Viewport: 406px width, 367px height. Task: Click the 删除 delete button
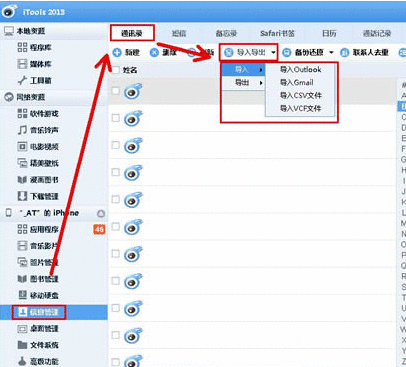coord(163,53)
